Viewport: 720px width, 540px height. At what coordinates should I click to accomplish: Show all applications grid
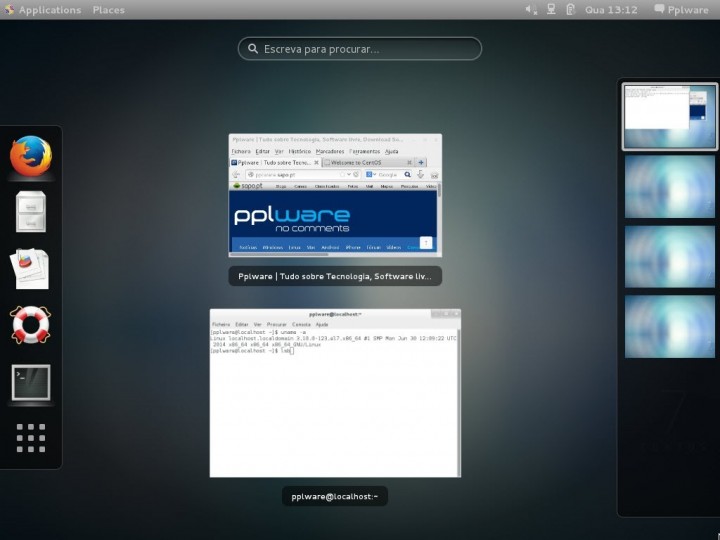(x=31, y=439)
